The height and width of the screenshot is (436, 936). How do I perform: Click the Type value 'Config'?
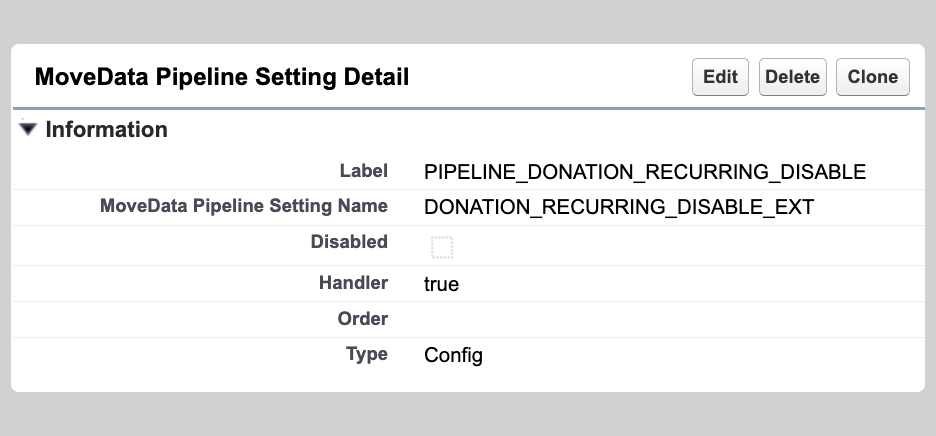(x=453, y=355)
